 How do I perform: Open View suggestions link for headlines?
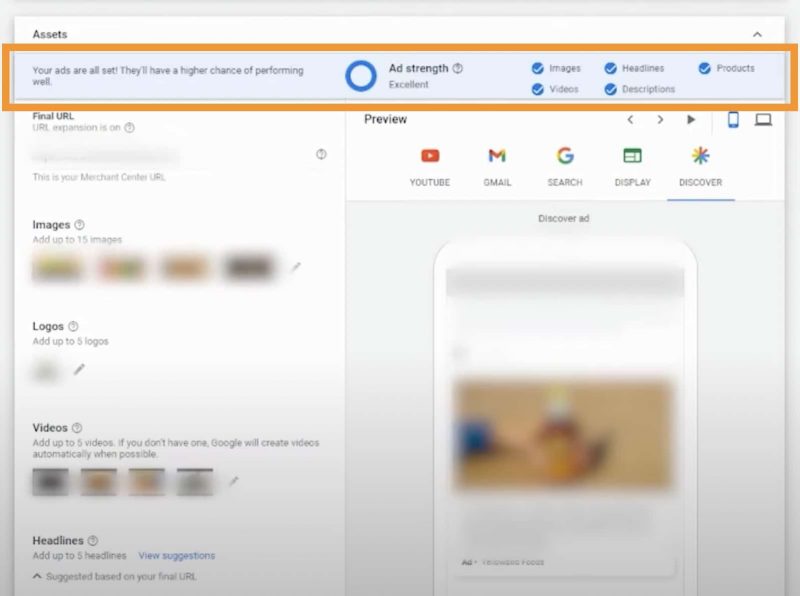176,556
